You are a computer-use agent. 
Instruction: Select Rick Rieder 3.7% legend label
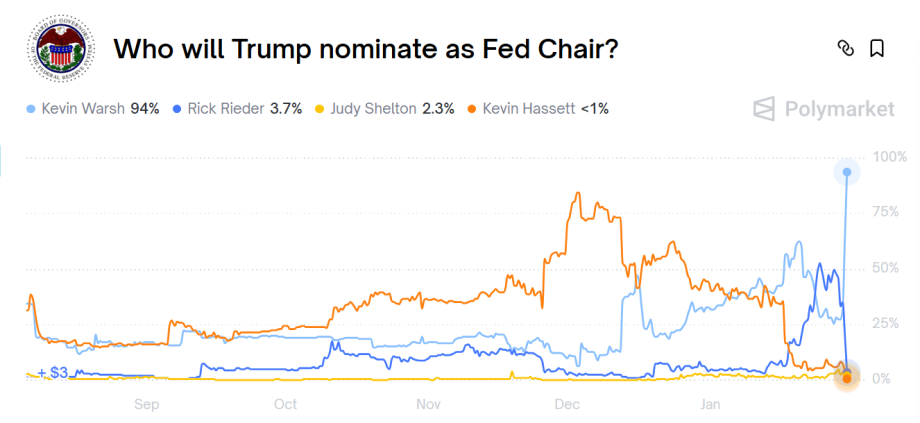pos(244,108)
